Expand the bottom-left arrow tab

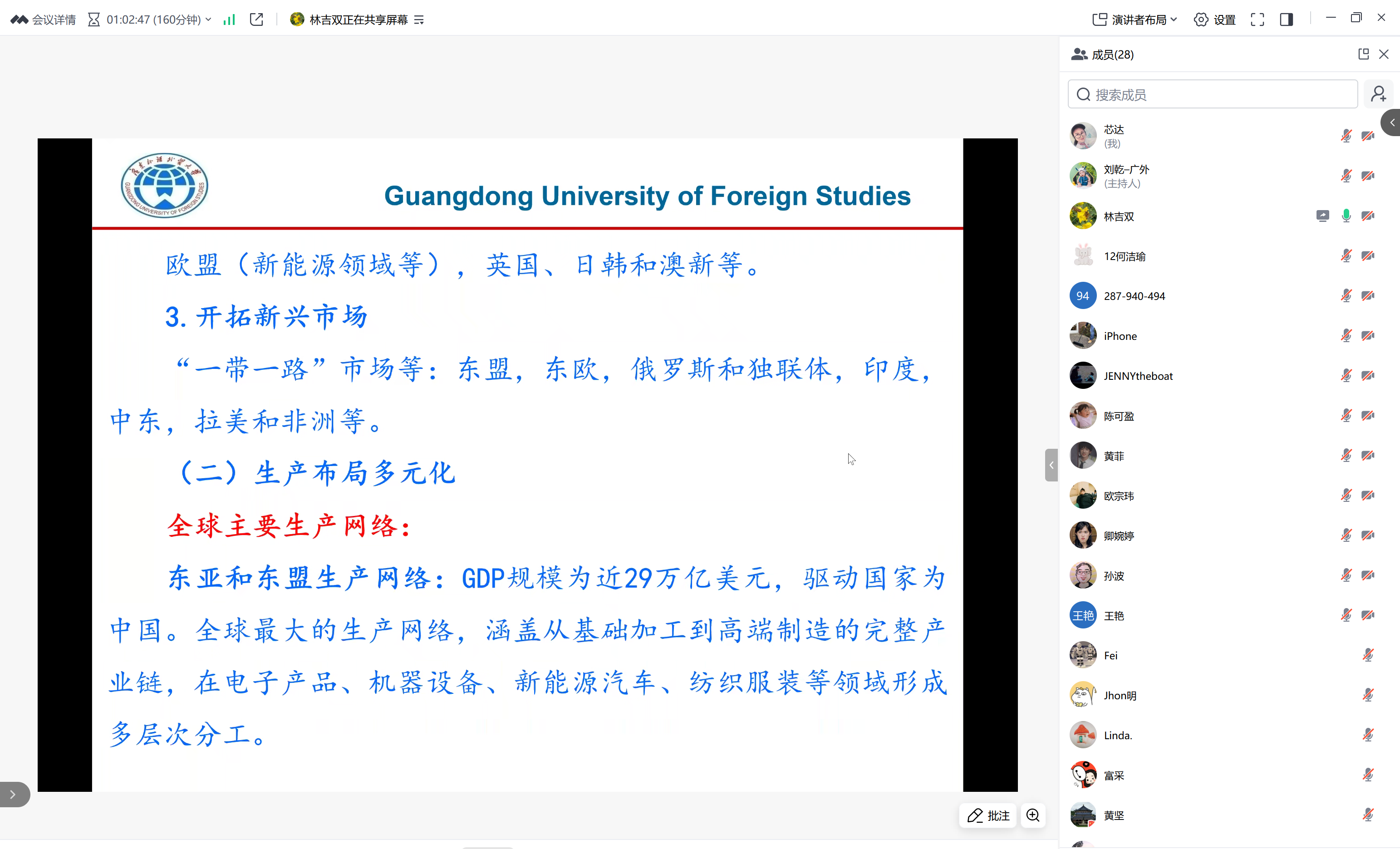click(13, 795)
